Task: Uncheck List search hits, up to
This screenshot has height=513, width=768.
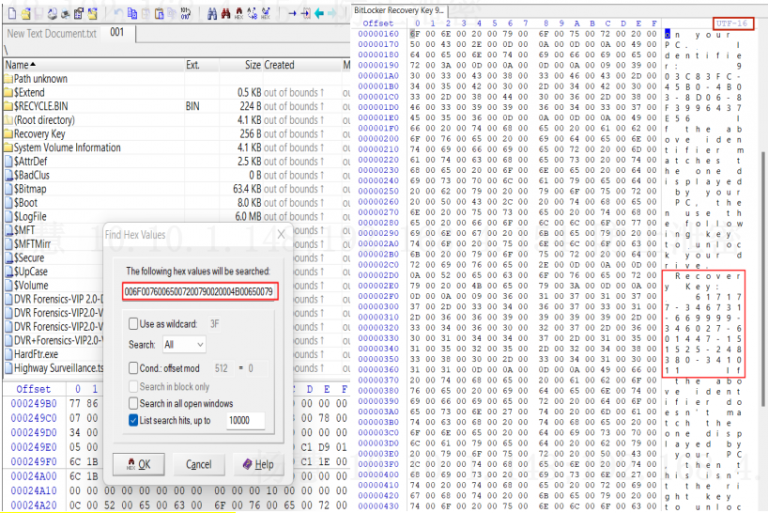Action: [x=133, y=420]
